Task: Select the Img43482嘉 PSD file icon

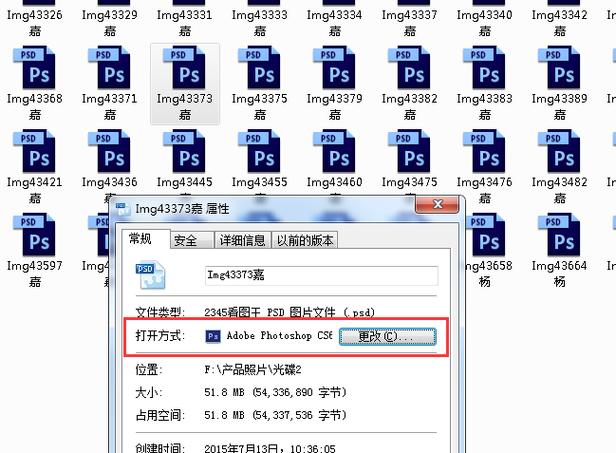Action: click(560, 151)
